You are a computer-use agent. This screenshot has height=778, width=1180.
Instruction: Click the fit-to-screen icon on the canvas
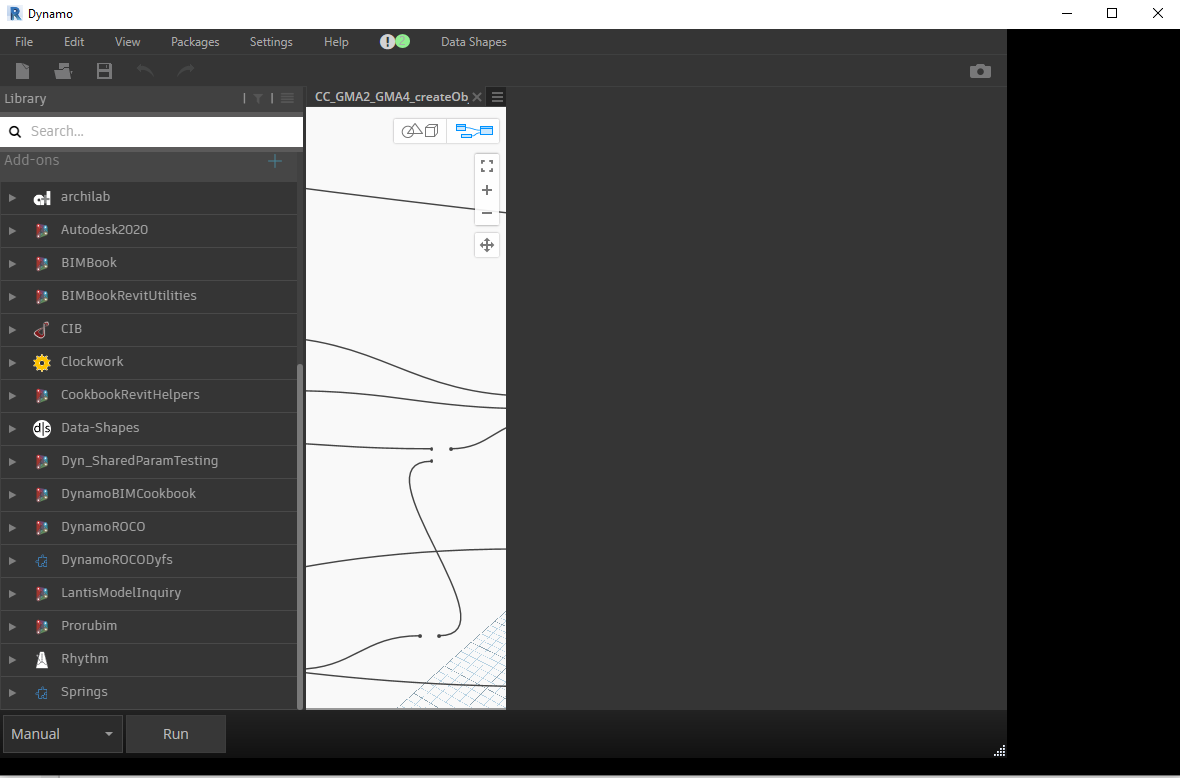tap(487, 165)
